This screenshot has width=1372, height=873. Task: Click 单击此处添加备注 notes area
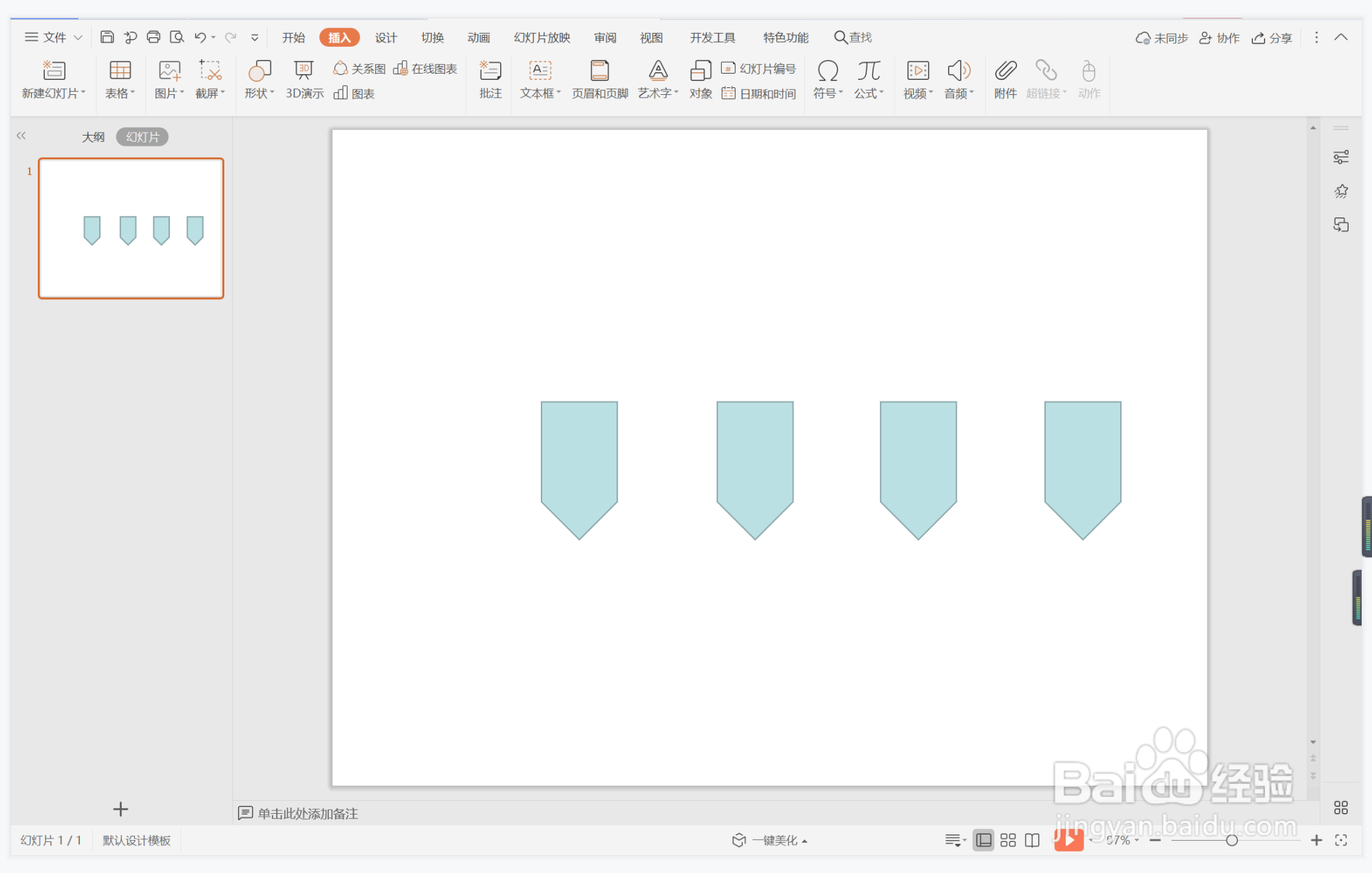click(307, 813)
